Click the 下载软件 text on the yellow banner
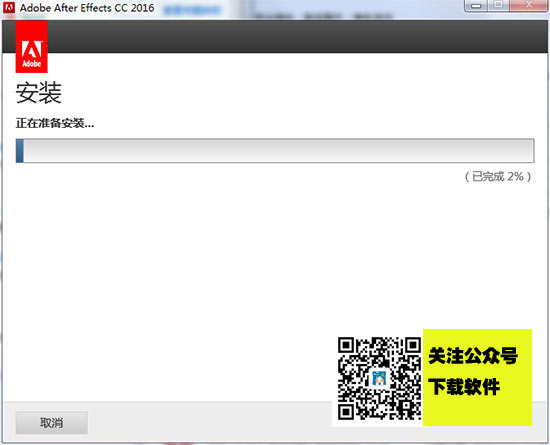Image resolution: width=550 pixels, height=445 pixels. (x=464, y=387)
